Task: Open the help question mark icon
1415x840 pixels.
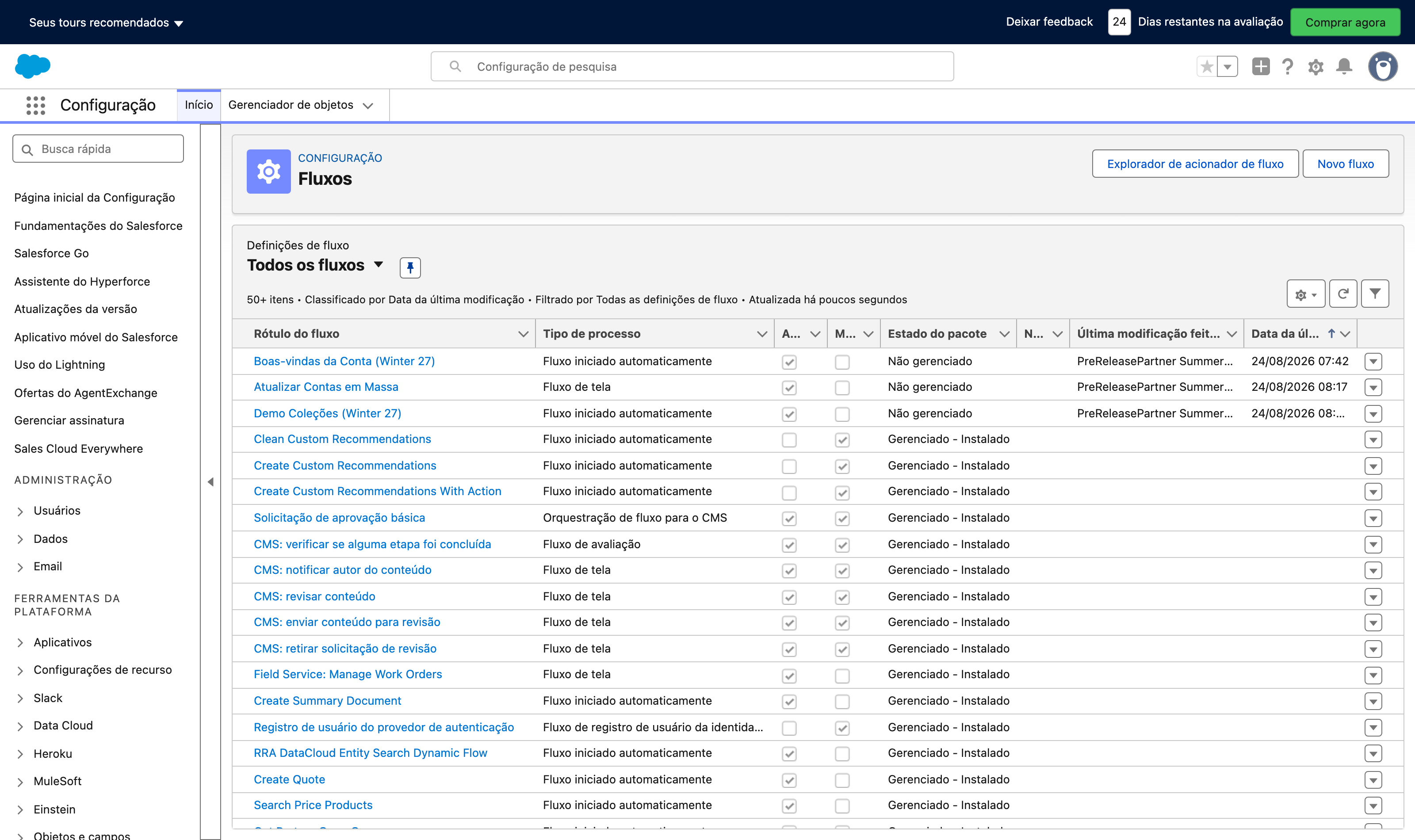Action: click(x=1288, y=66)
